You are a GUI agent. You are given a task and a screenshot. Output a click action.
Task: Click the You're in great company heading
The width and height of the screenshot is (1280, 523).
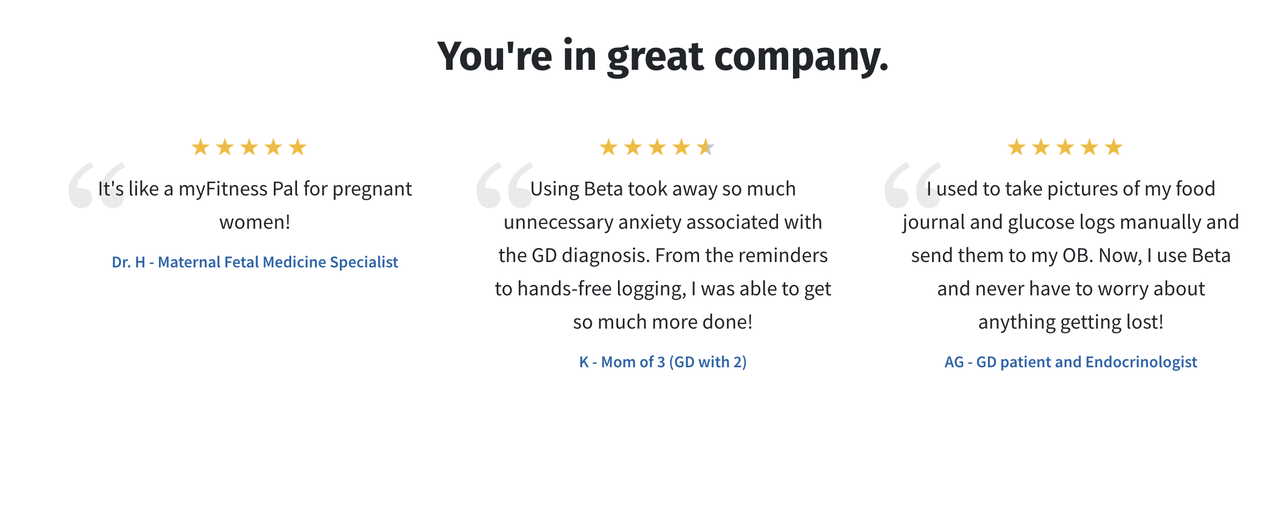tap(663, 56)
